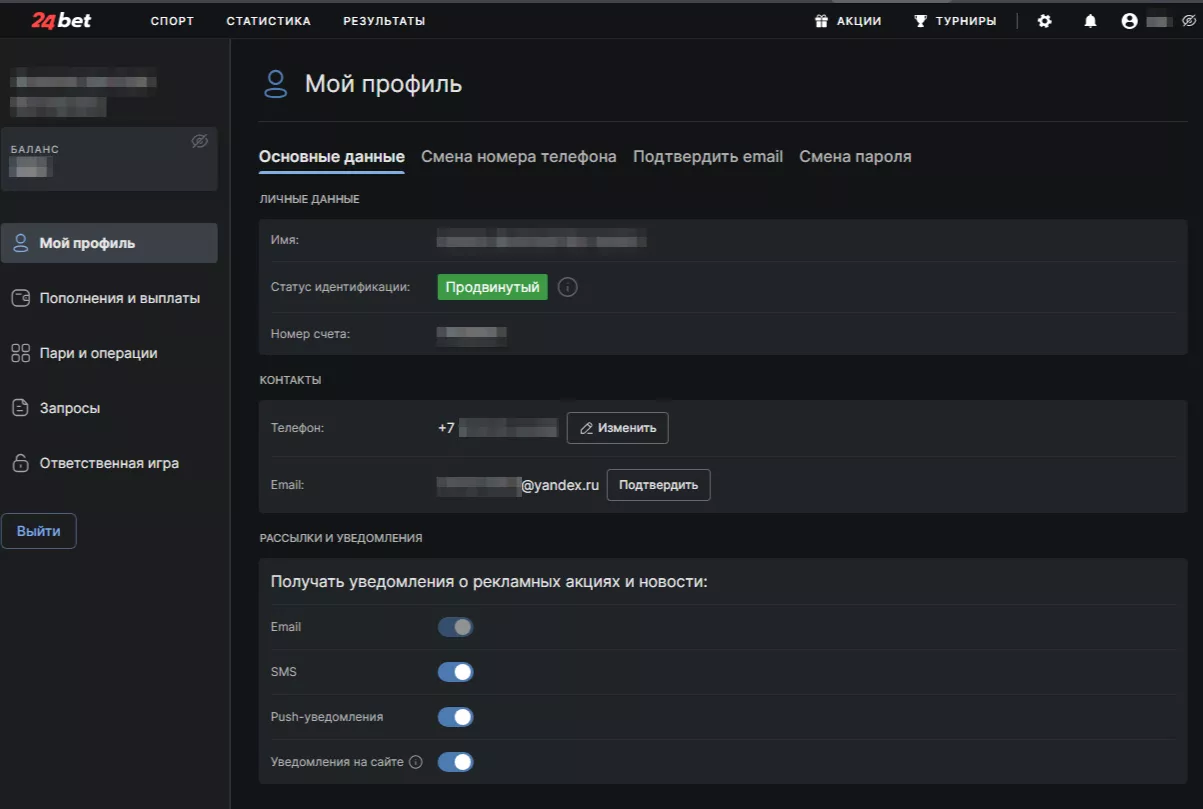Image resolution: width=1203 pixels, height=809 pixels.
Task: Click the 24bet logo
Action: click(x=61, y=20)
